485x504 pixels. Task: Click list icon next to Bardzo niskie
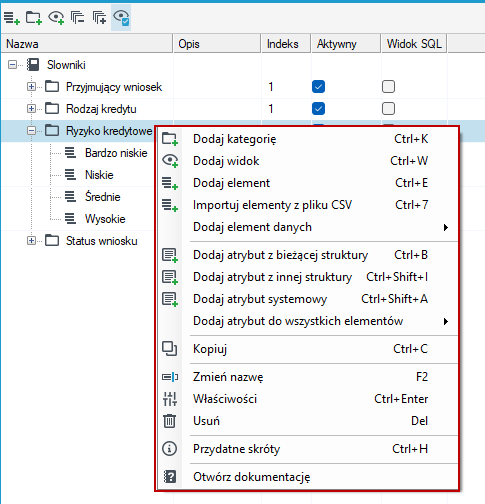[70, 153]
